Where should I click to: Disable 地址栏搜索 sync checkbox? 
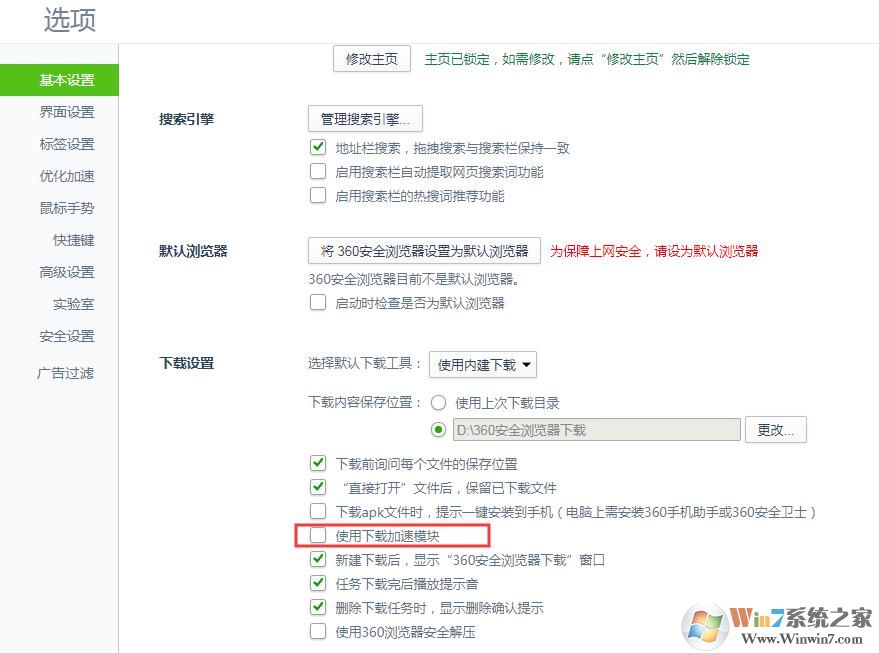coord(320,147)
